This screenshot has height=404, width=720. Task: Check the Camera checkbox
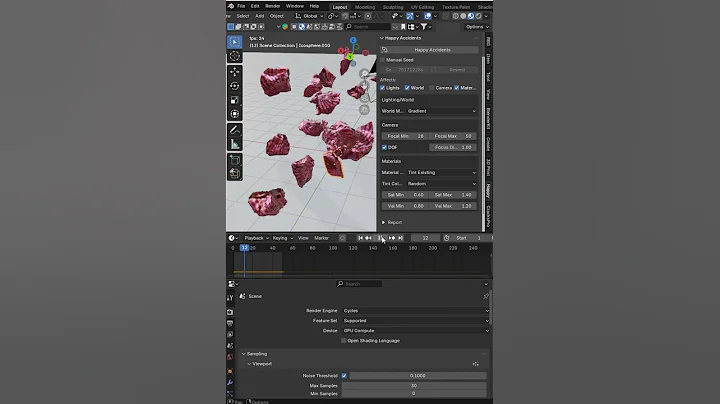click(432, 88)
